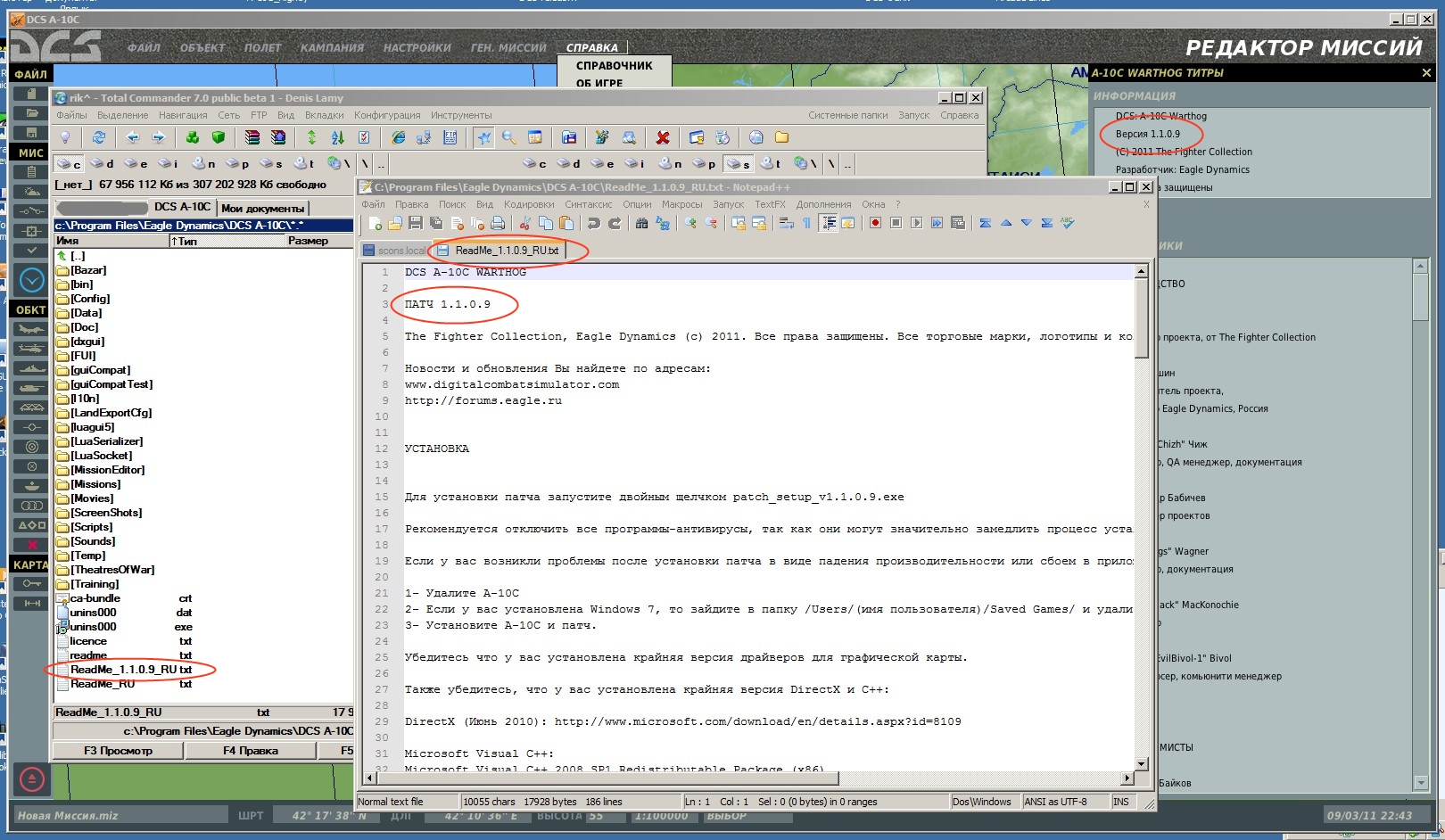Click Notepad++ vertical scrollbar thumb

1142,318
